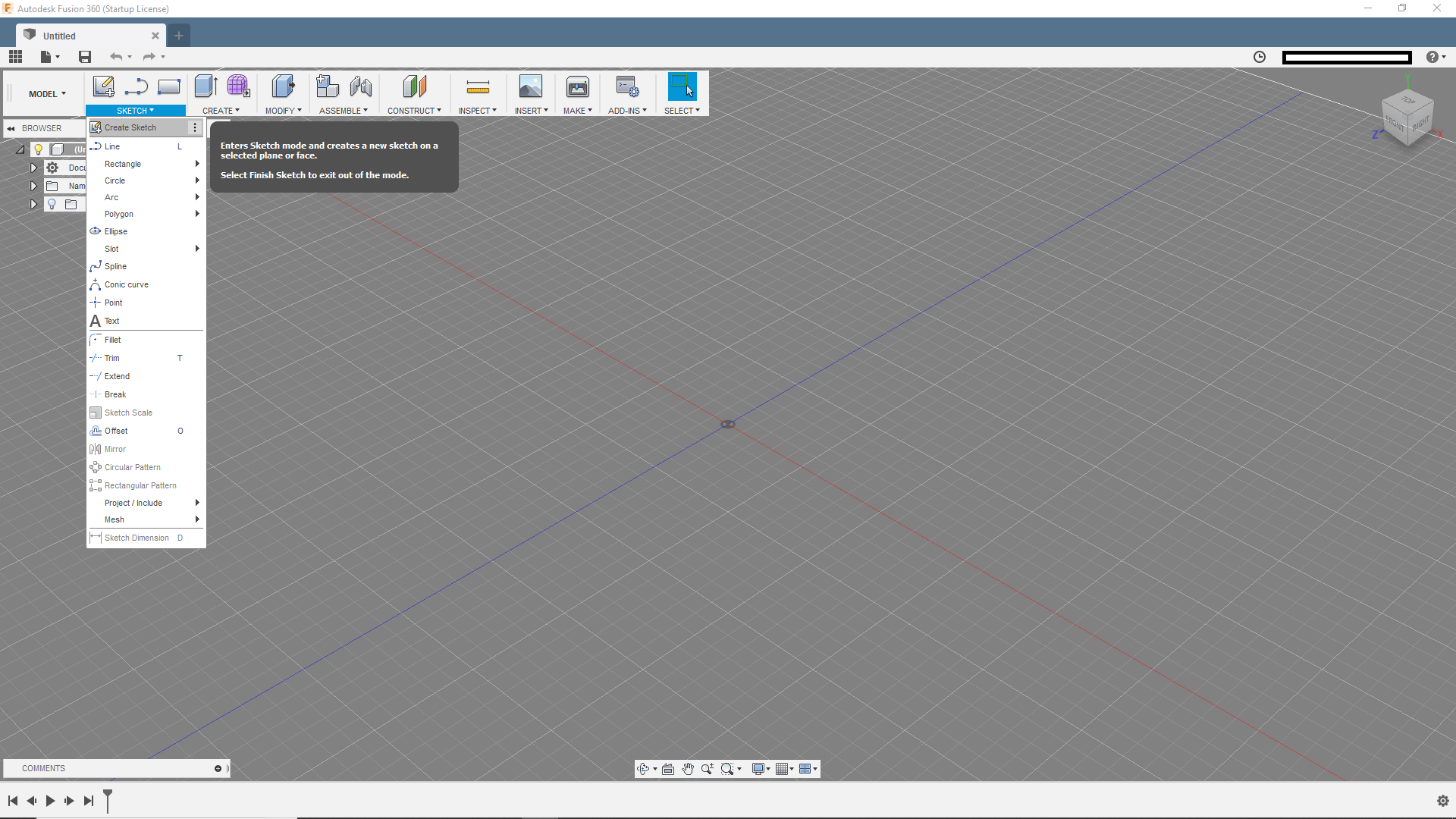
Task: Open Project / Include submenu
Action: [x=146, y=503]
